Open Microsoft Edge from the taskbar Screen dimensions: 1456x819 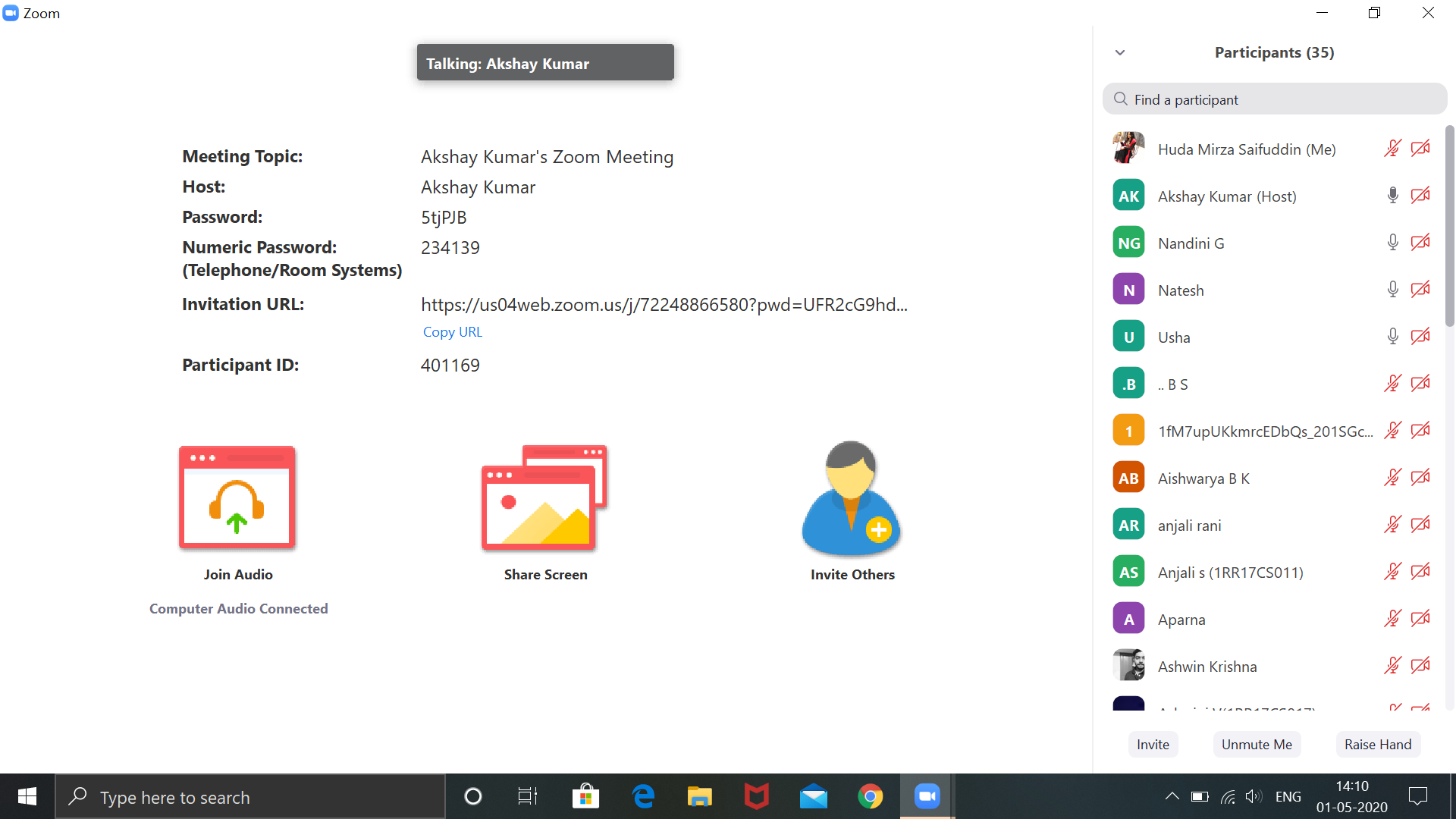point(643,797)
